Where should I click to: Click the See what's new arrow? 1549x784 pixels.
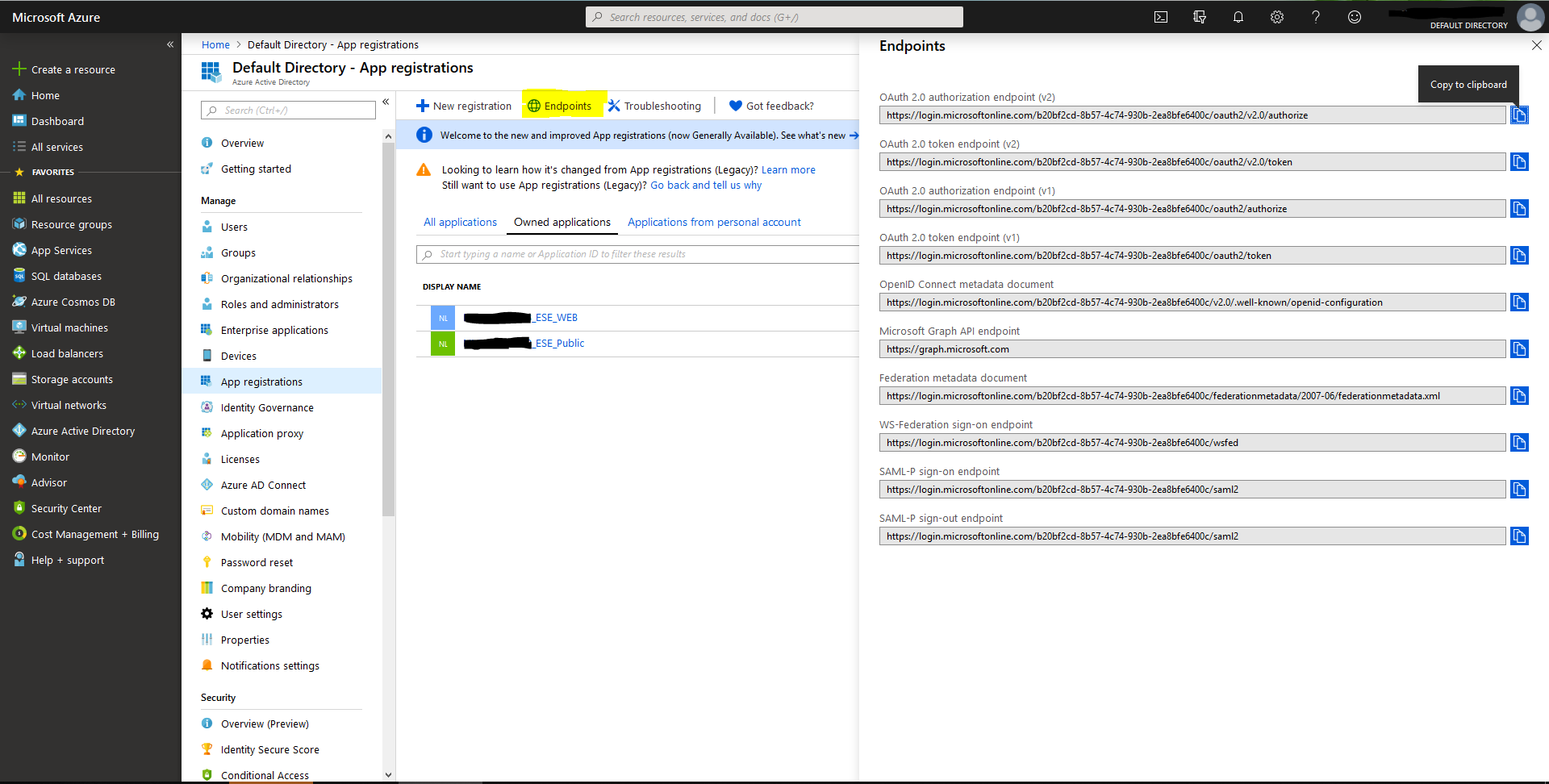click(854, 136)
